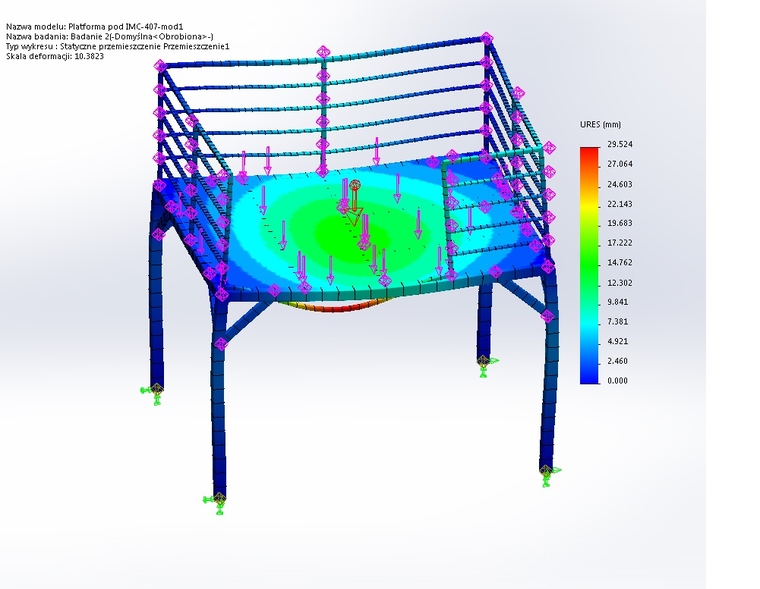The image size is (760, 589).
Task: Click the legend value 24.603
Action: (x=620, y=184)
